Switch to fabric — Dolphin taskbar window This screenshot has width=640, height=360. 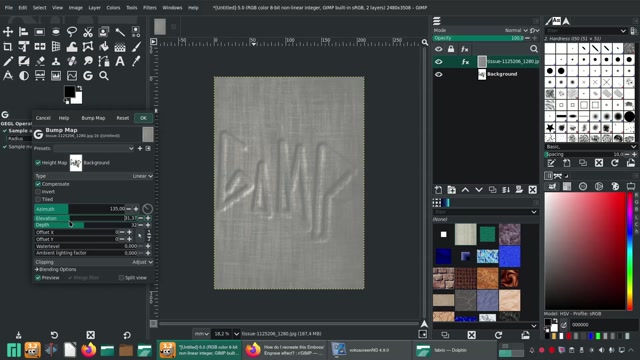click(x=454, y=350)
